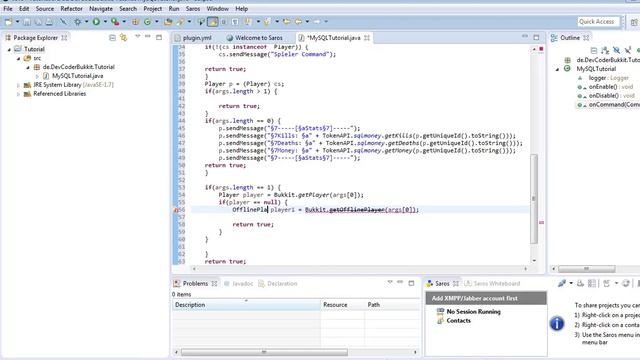Click Collapse All icon in Outline panel
The image size is (640, 360).
594,50
